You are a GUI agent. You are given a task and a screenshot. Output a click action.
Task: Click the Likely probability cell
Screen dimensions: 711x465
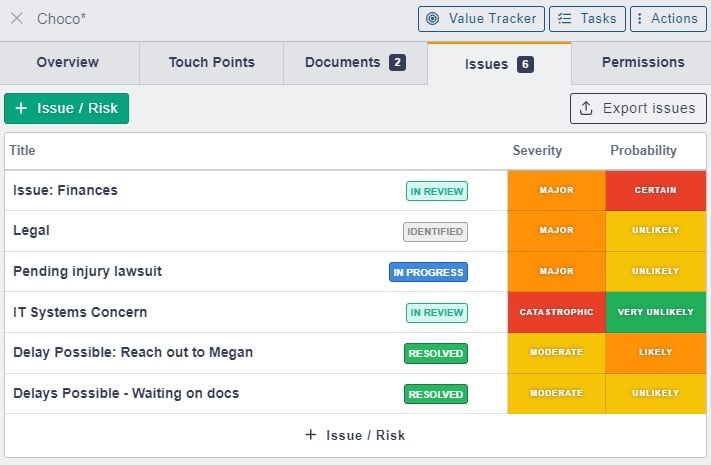(x=655, y=352)
